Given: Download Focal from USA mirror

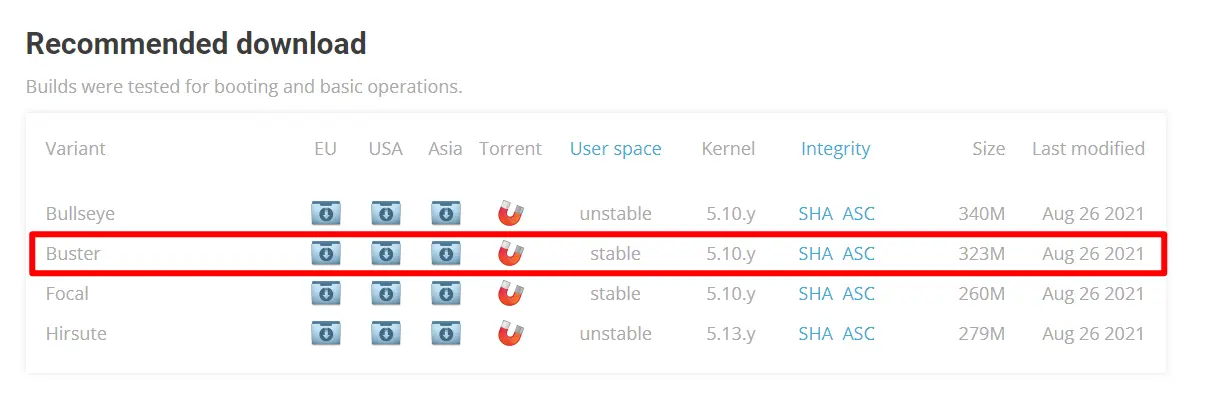Looking at the screenshot, I should click(x=386, y=293).
